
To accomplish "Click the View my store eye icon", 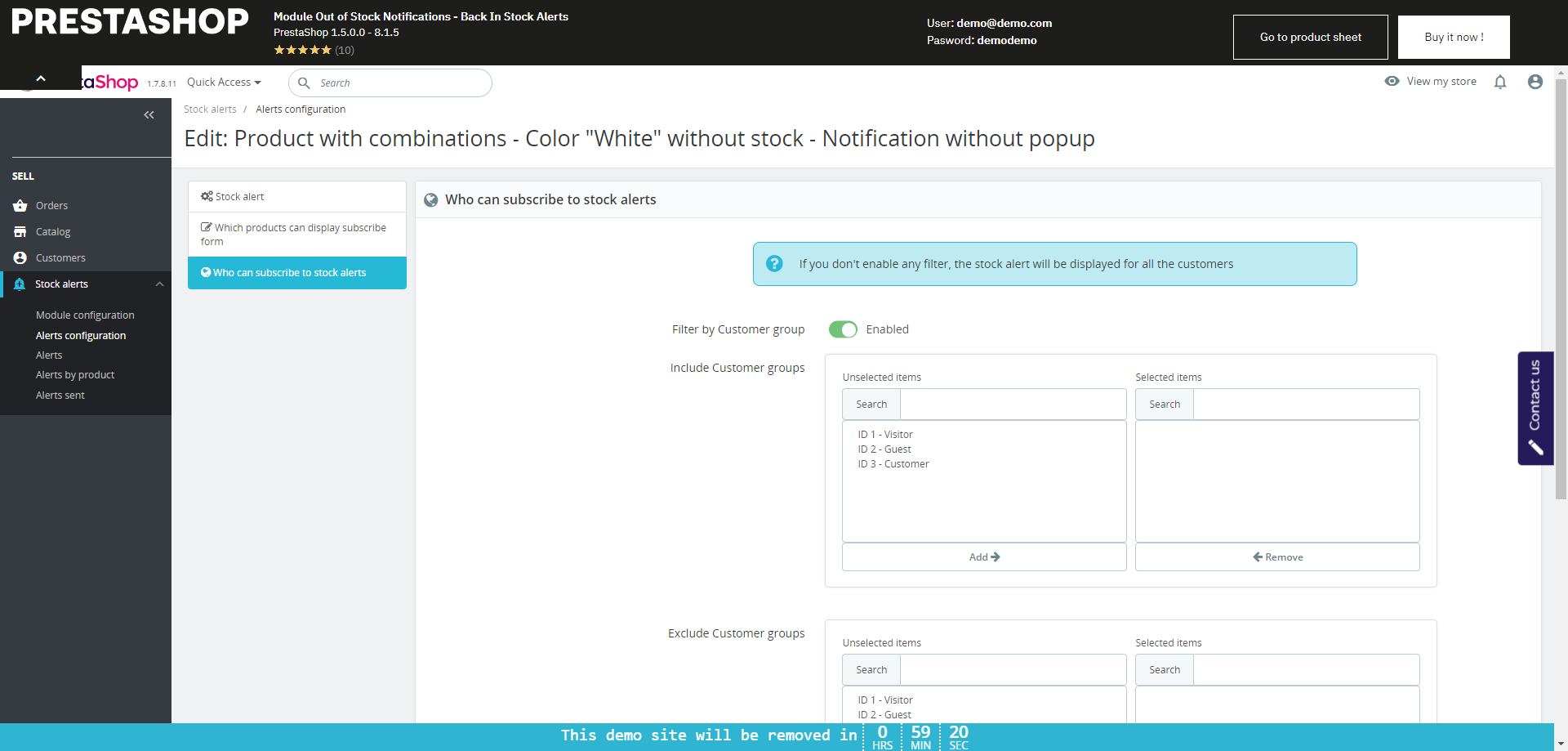I will [1392, 81].
